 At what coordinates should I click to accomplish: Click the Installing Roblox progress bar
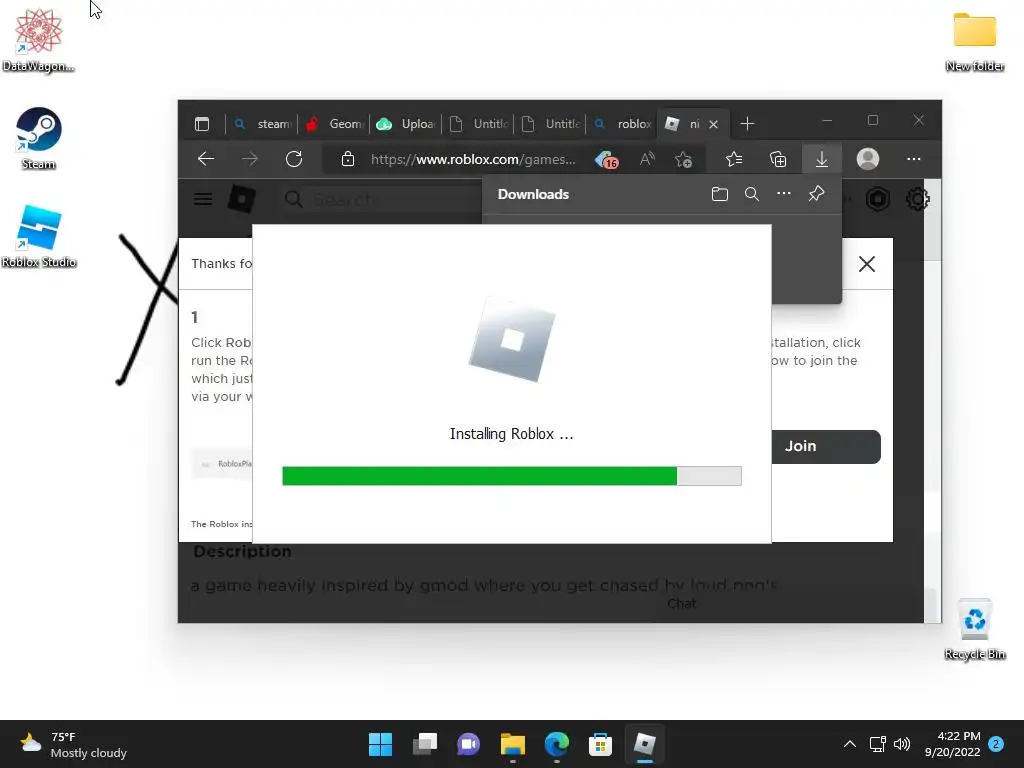[511, 476]
